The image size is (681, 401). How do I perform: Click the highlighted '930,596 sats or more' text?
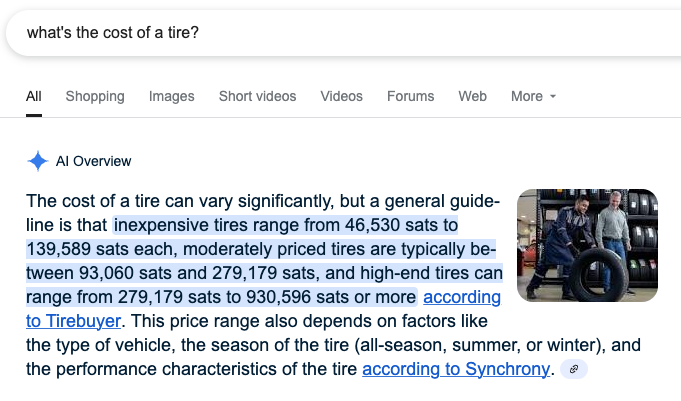pos(331,298)
